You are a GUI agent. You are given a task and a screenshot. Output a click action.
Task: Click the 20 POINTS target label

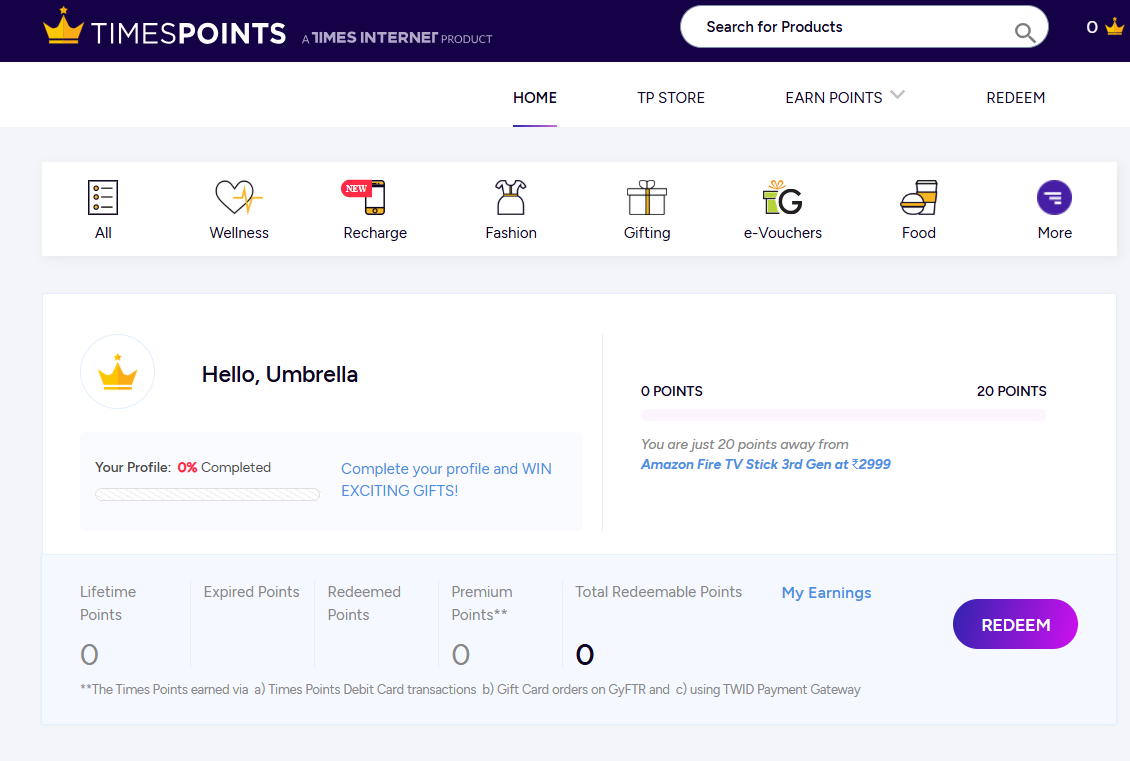coord(1012,391)
